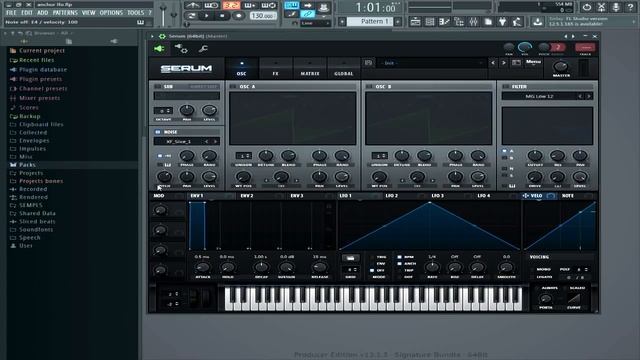Click the countdown 3.2 indicator
This screenshot has width=640, height=360.
pyautogui.click(x=231, y=5)
